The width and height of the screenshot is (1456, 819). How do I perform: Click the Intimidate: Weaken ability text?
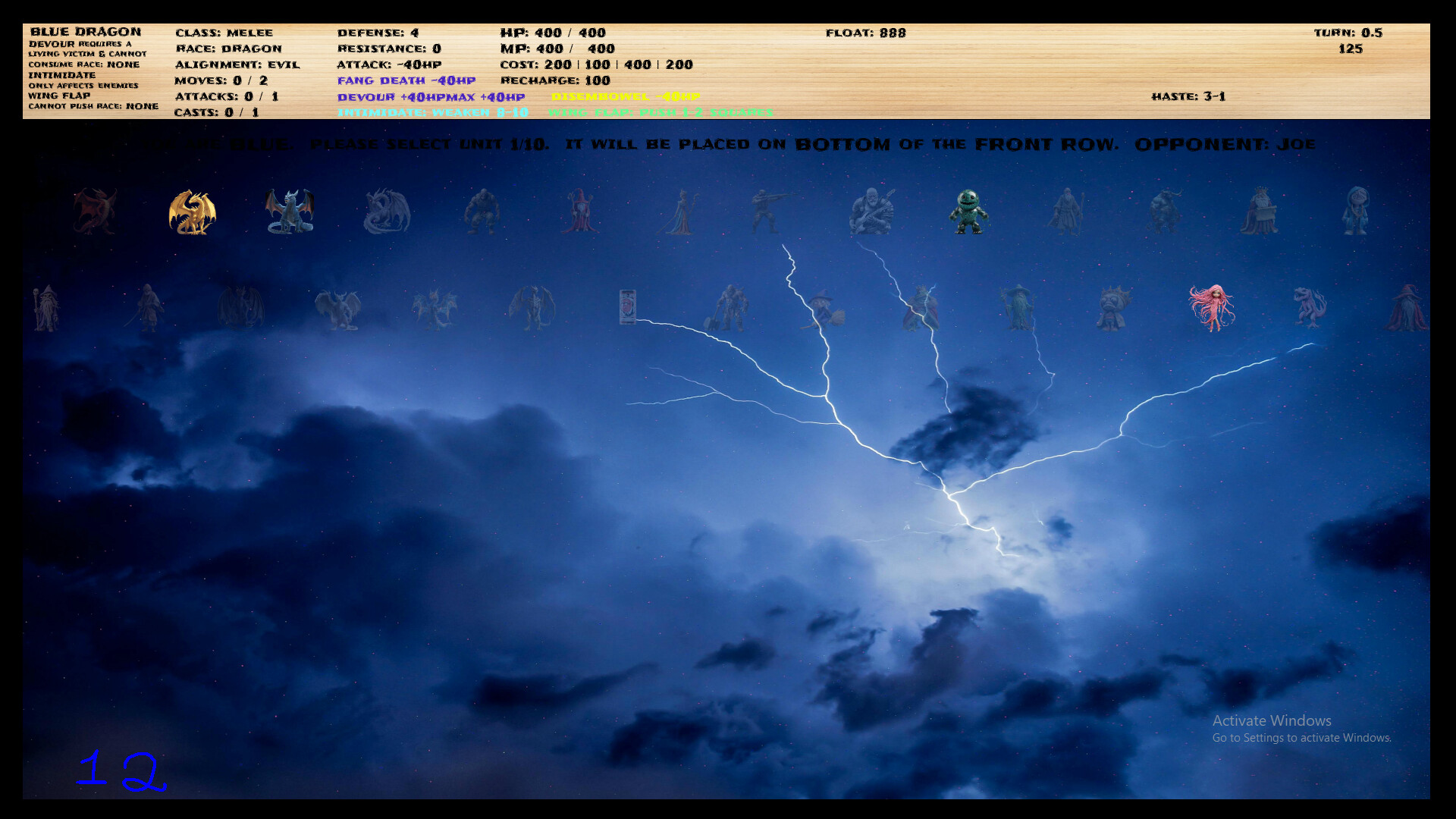(x=432, y=112)
